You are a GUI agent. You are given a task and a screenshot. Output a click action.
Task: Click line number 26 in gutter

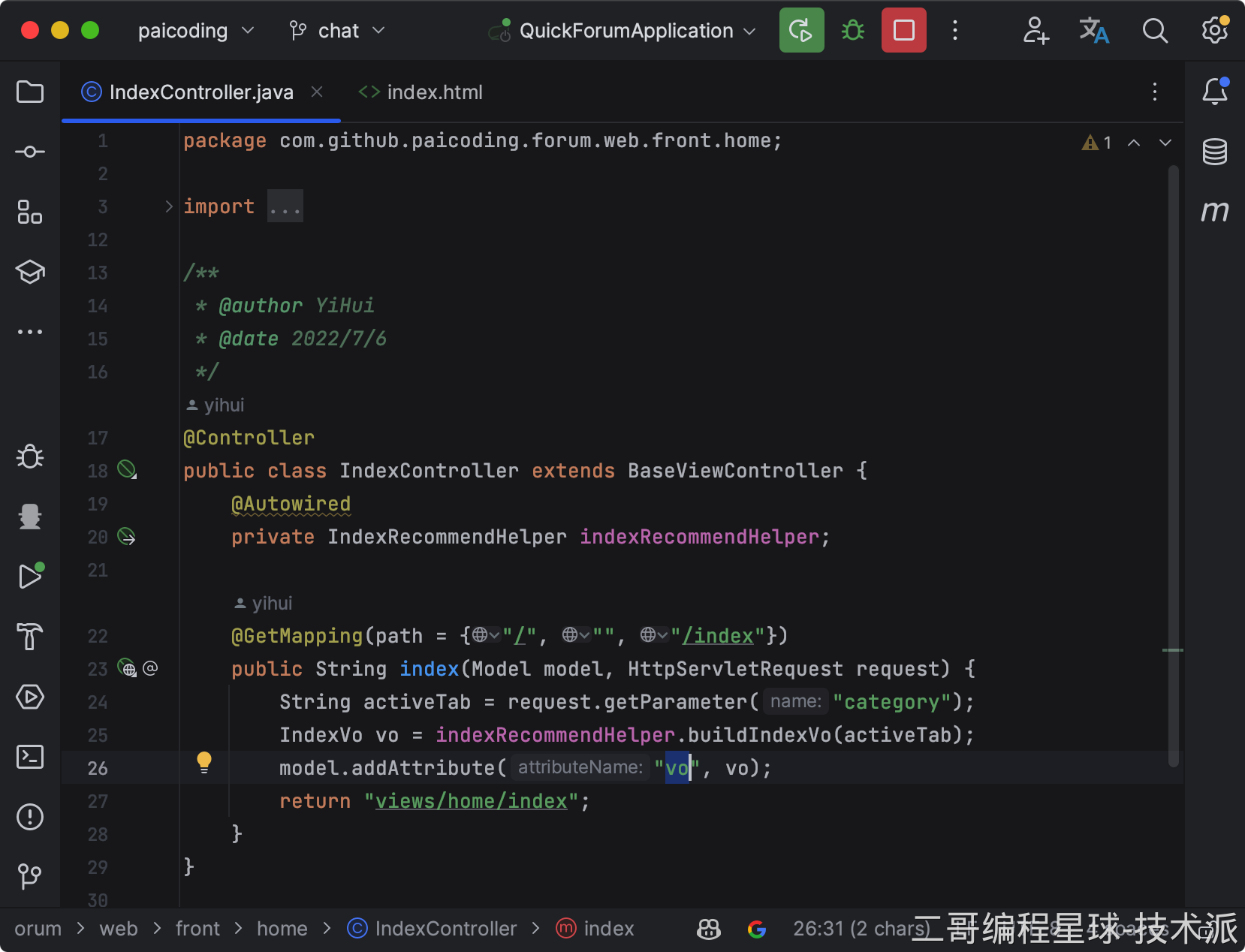click(x=98, y=768)
